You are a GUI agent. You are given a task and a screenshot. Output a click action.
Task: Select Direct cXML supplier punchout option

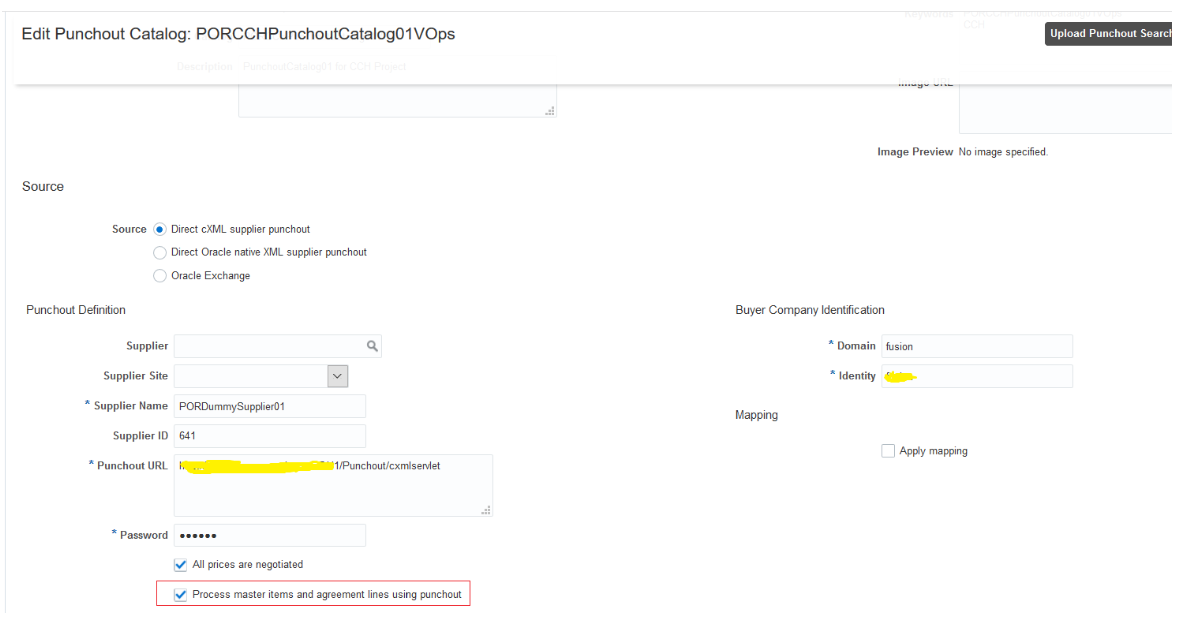tap(160, 230)
